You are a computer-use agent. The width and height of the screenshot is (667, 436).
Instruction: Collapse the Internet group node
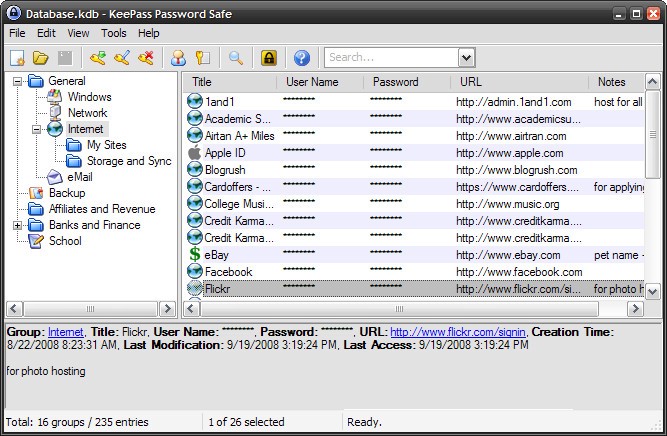click(x=36, y=129)
